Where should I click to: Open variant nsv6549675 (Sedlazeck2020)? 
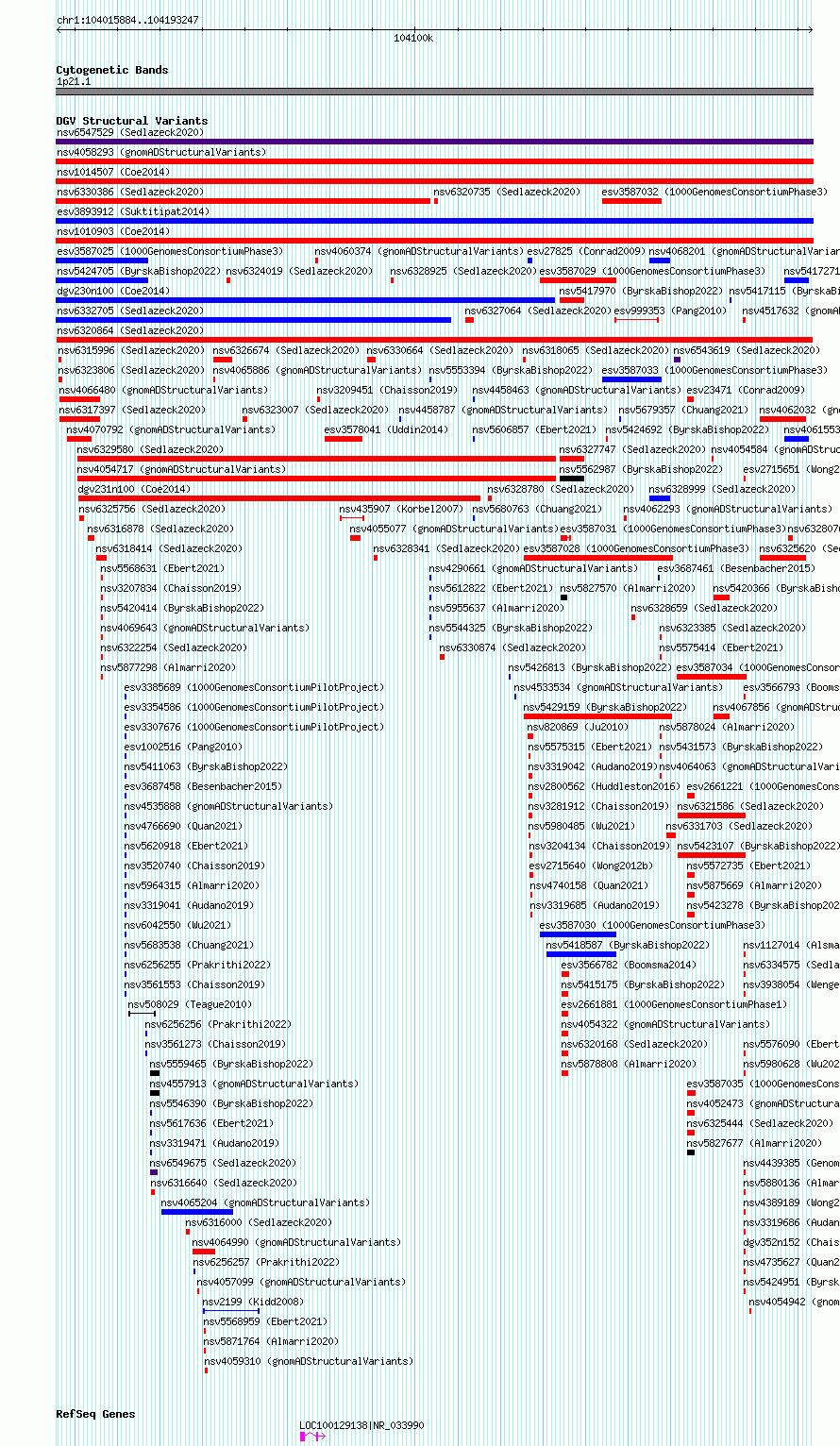223,1163
